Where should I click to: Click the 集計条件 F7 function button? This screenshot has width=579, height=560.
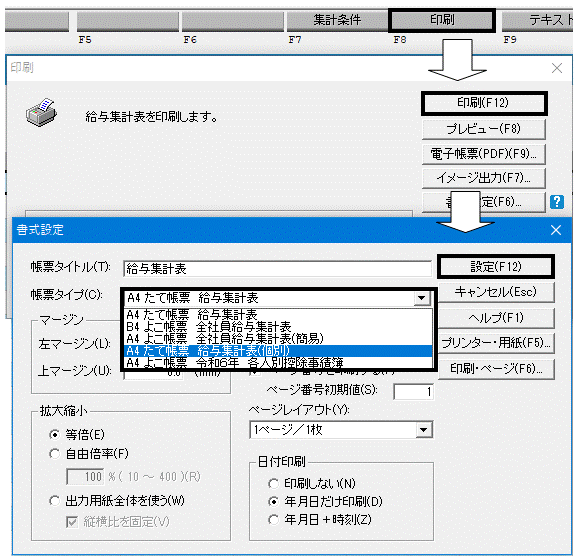[337, 20]
